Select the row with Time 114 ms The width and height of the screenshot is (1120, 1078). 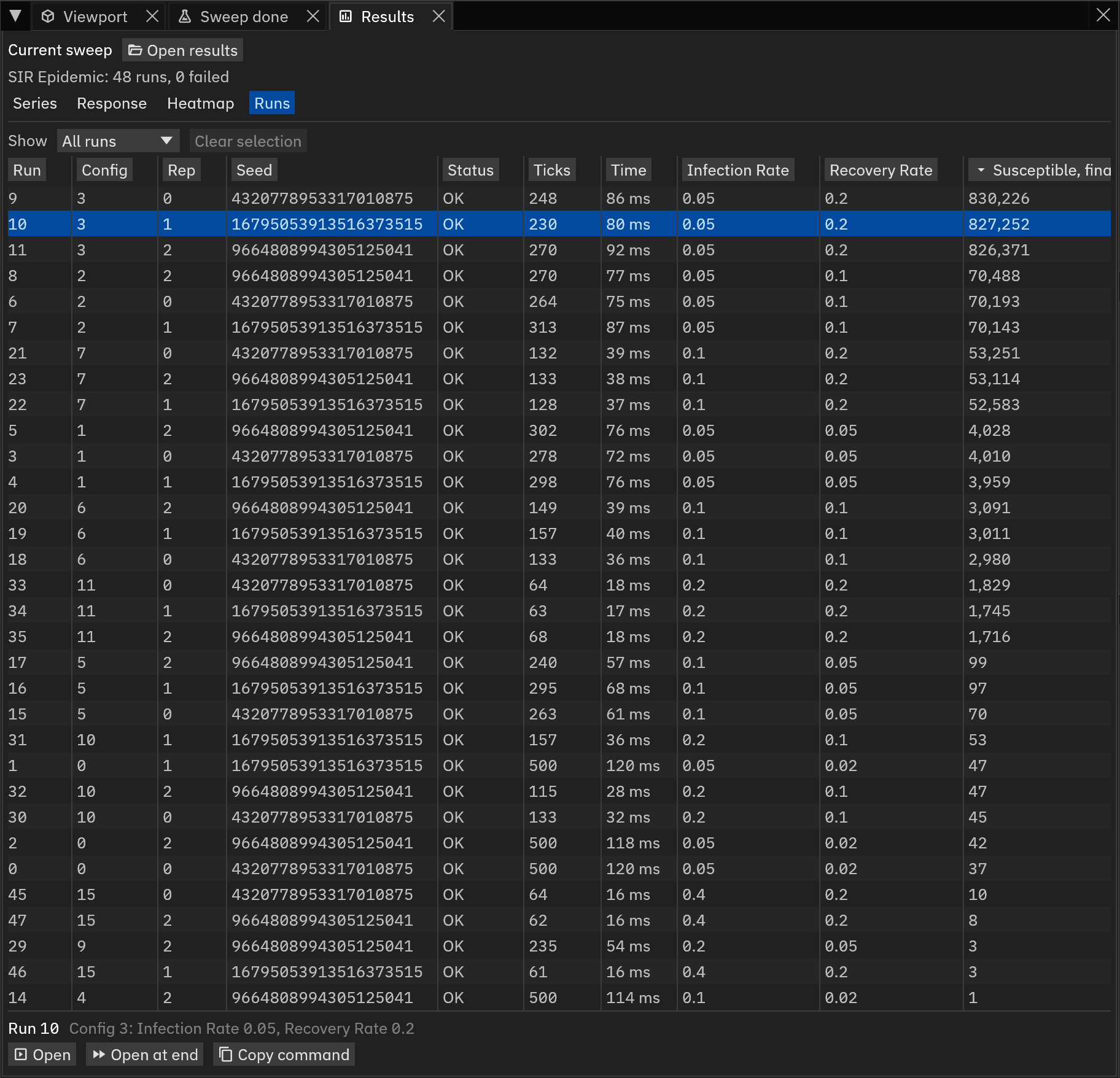[559, 998]
